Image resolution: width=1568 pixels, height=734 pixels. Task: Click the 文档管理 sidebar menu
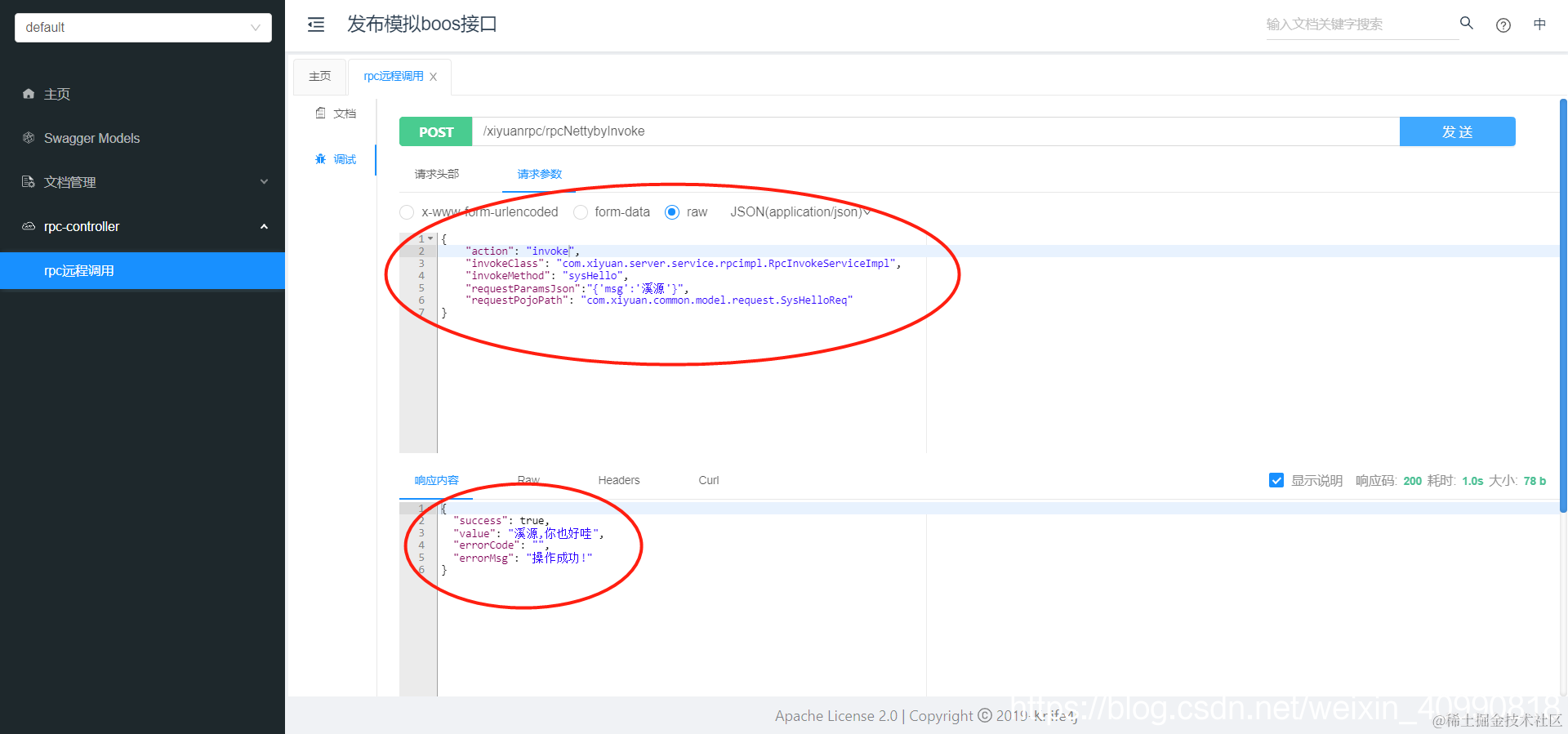click(143, 182)
